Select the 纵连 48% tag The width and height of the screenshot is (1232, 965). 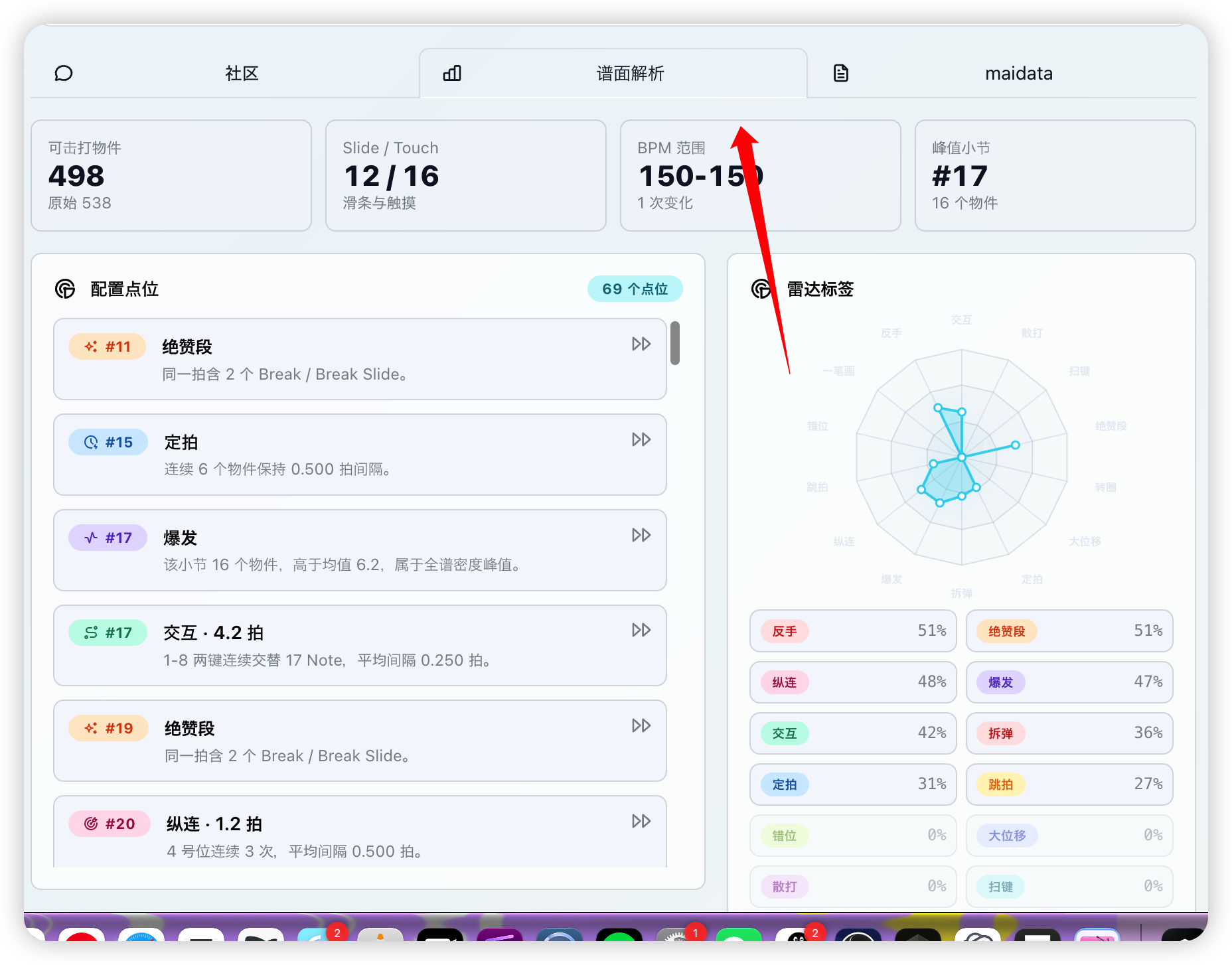853,682
